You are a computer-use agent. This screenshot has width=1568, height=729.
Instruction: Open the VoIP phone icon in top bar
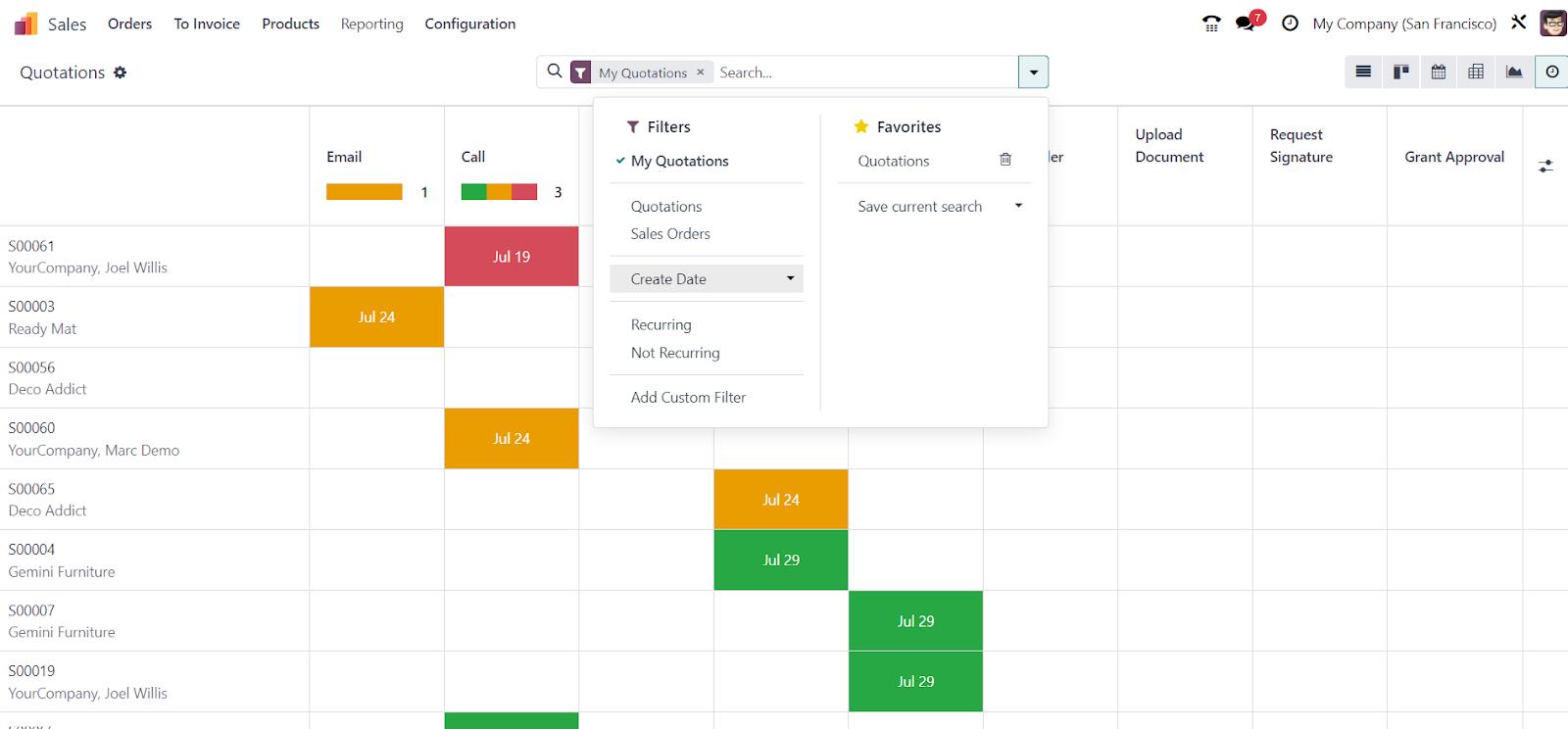[1211, 24]
